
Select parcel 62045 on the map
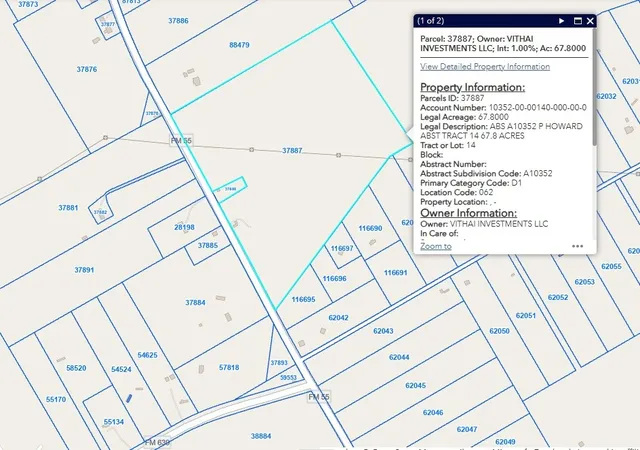(416, 385)
